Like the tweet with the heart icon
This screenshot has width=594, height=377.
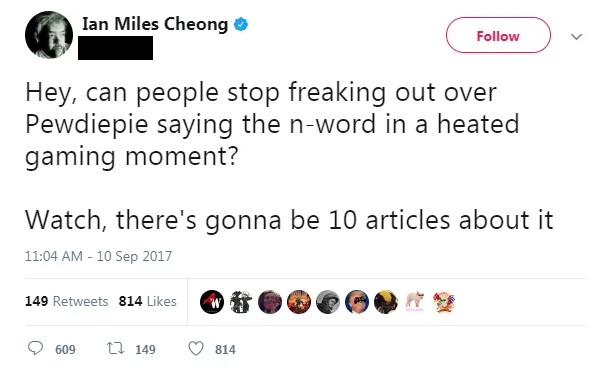(x=196, y=348)
